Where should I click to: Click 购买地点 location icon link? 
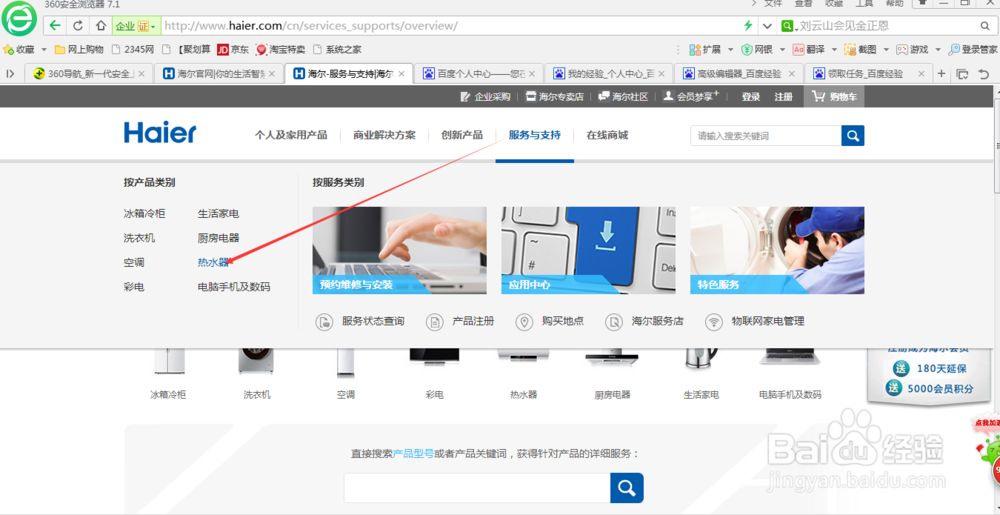pyautogui.click(x=549, y=321)
